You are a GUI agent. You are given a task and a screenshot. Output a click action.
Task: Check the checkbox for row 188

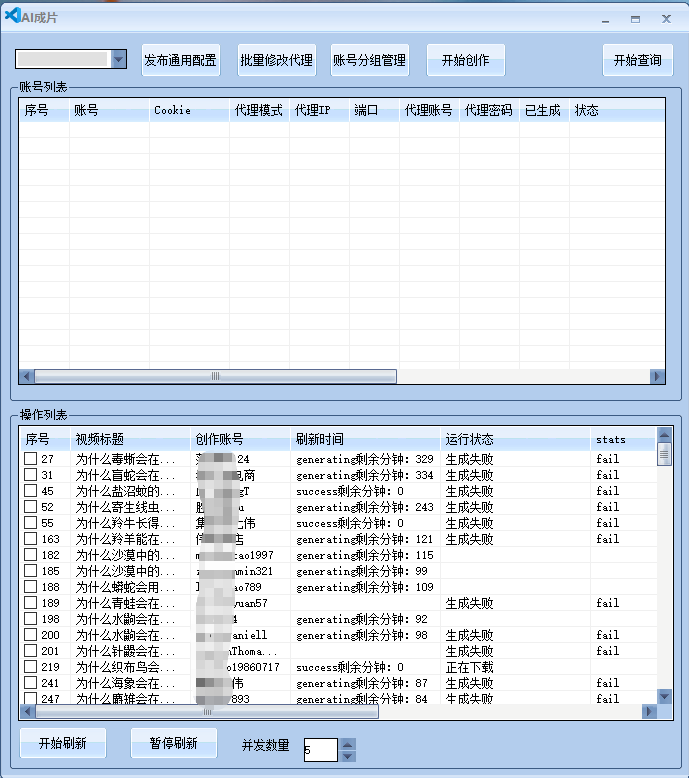click(x=31, y=586)
